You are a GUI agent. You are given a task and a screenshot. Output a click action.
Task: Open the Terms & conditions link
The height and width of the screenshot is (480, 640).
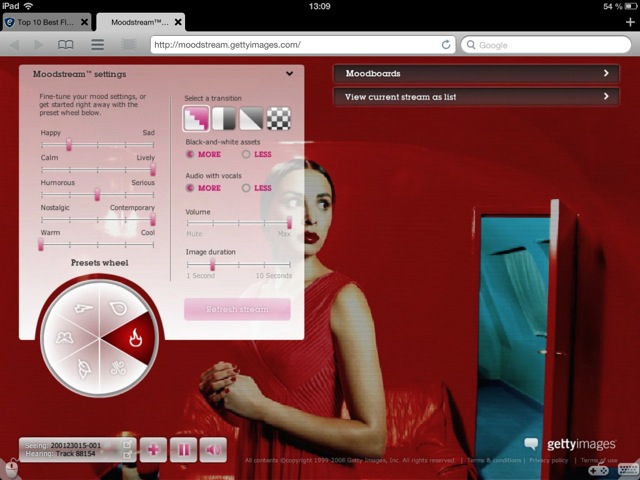pos(494,460)
